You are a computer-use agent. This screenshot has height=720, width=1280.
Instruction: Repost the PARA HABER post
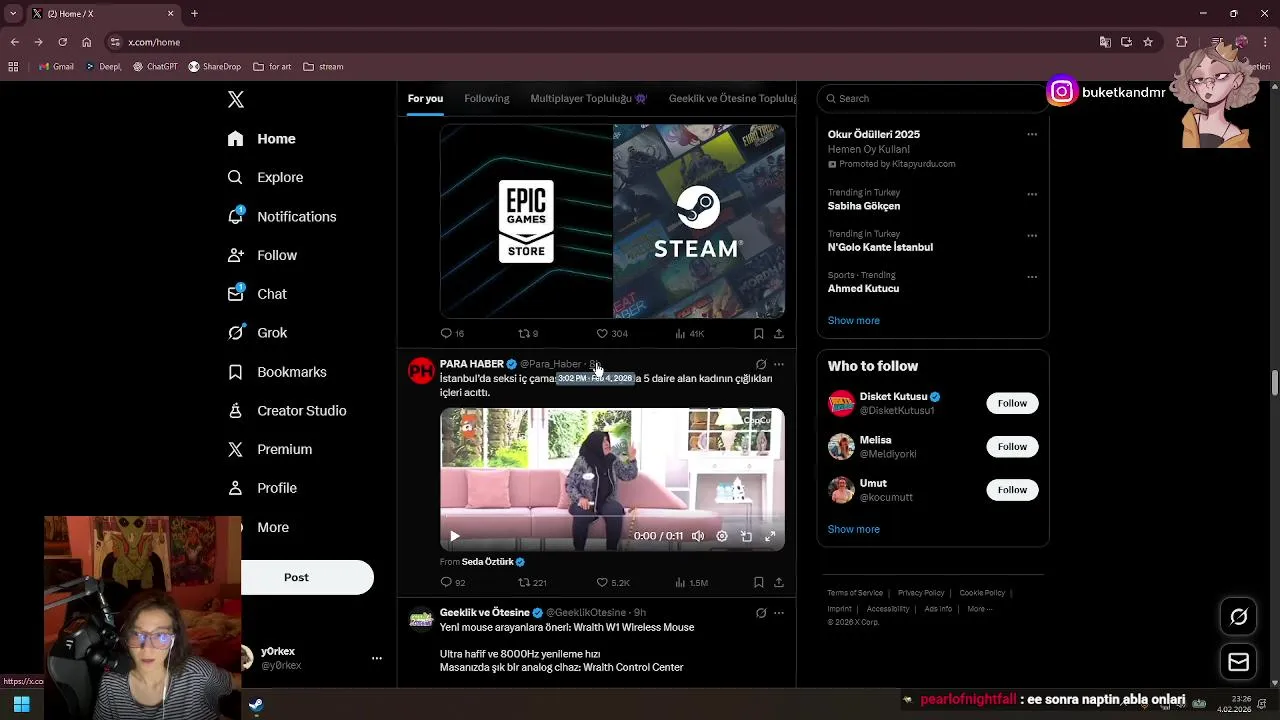(532, 582)
